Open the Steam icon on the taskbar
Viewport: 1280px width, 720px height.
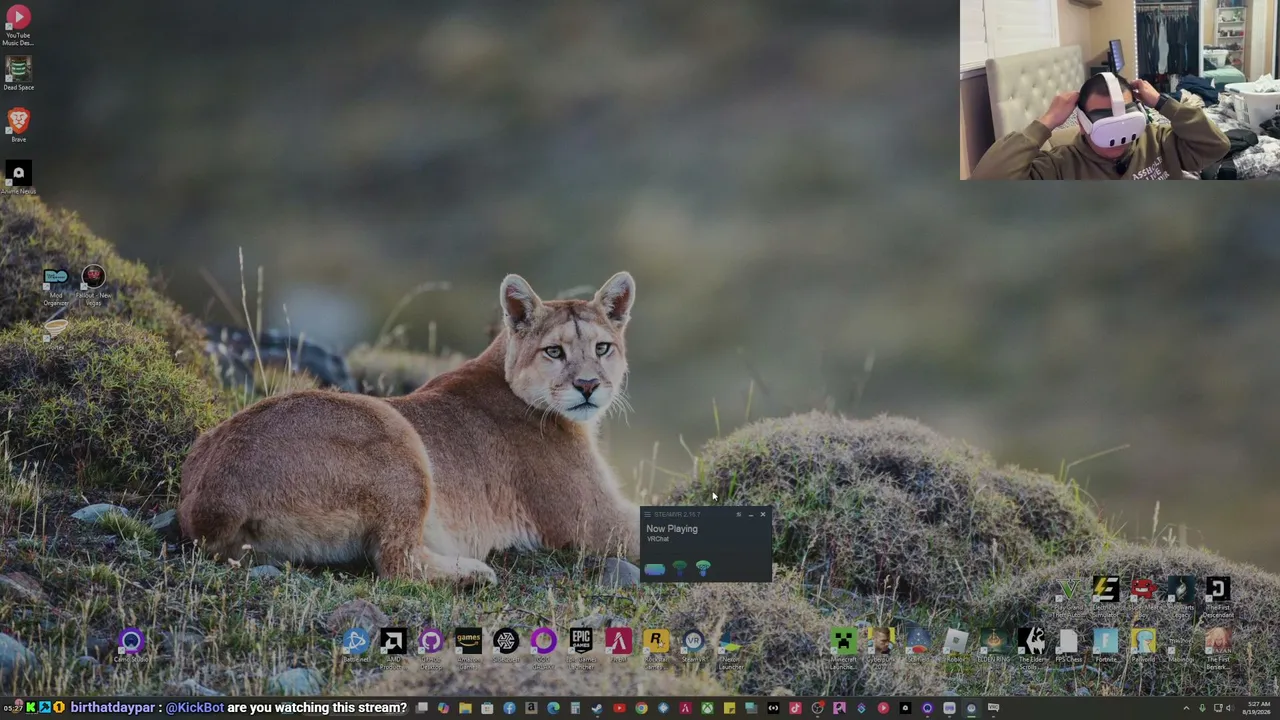tap(597, 708)
